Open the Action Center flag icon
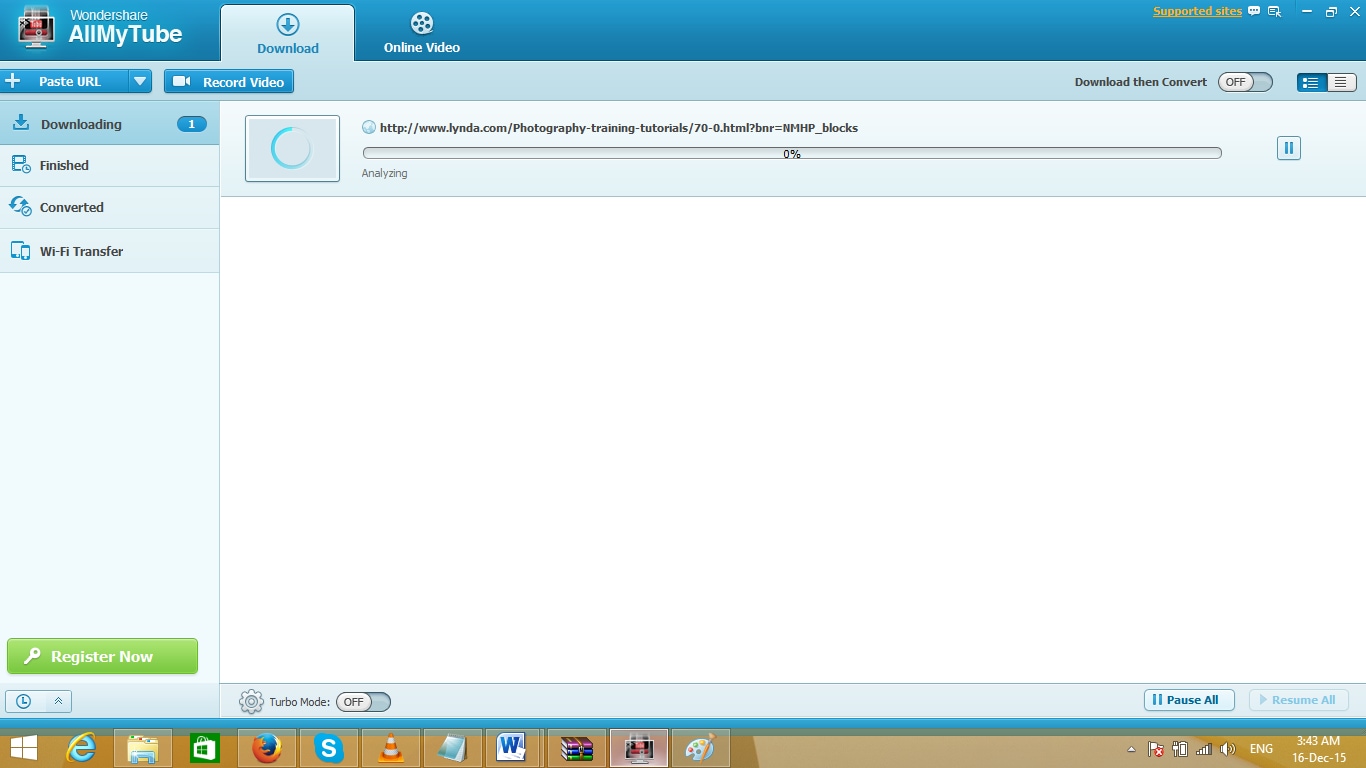This screenshot has height=768, width=1366. [x=1156, y=749]
